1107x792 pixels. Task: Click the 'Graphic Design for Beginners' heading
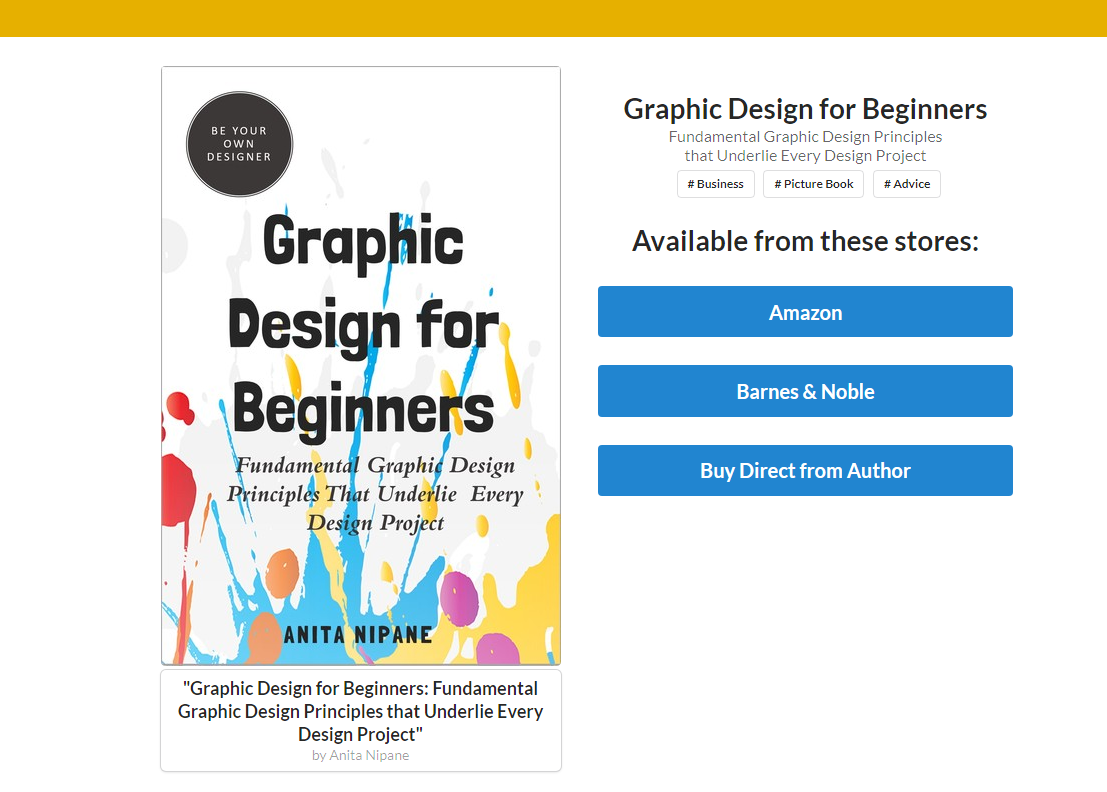click(805, 109)
